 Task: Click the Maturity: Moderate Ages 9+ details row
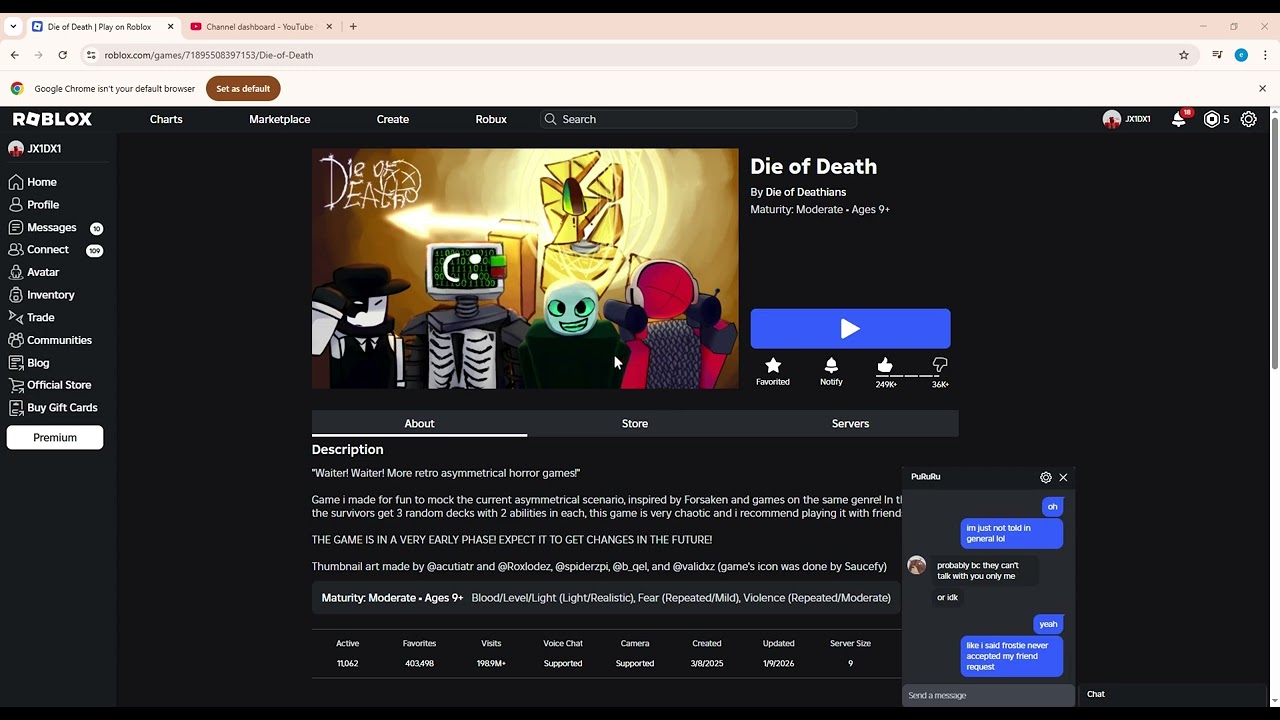[606, 598]
